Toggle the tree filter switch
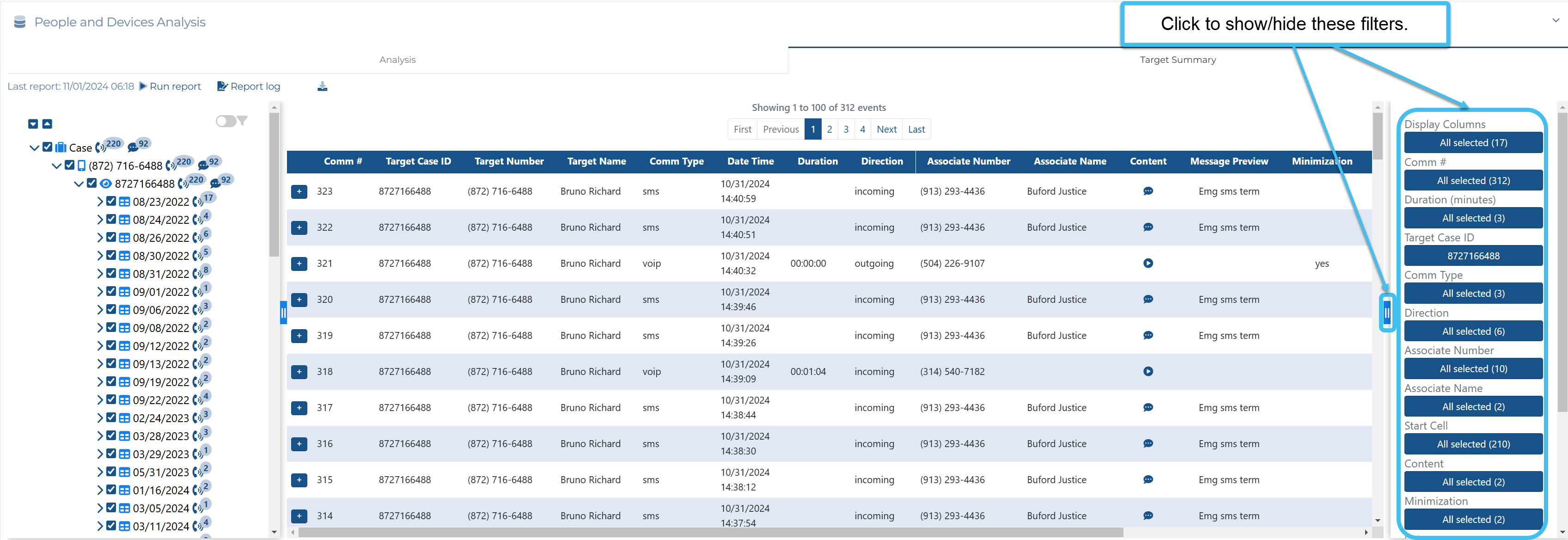This screenshot has width=1568, height=540. click(x=226, y=121)
